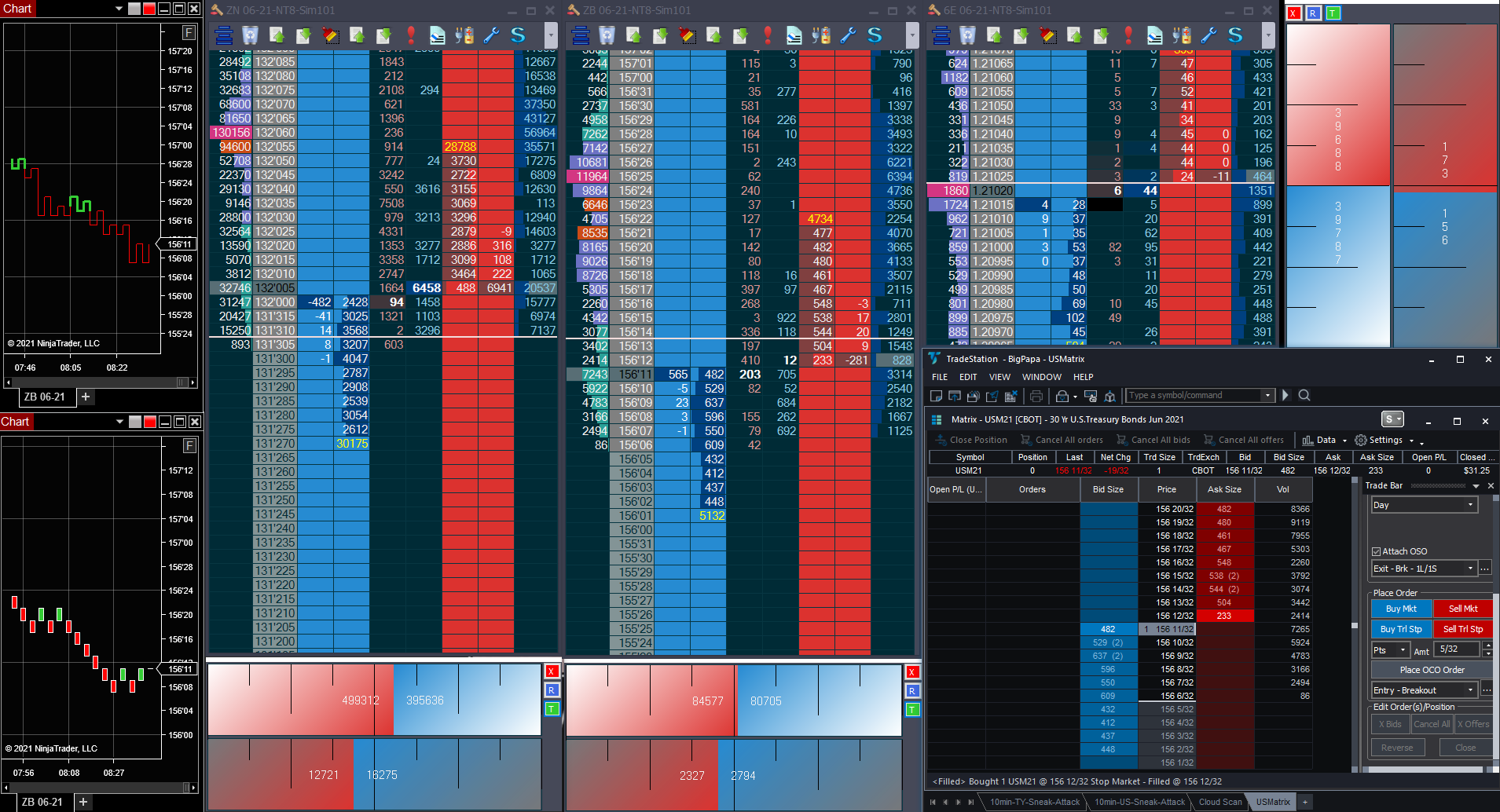Switch to the 10min-TY-Sneak-Attack tab

point(1034,802)
